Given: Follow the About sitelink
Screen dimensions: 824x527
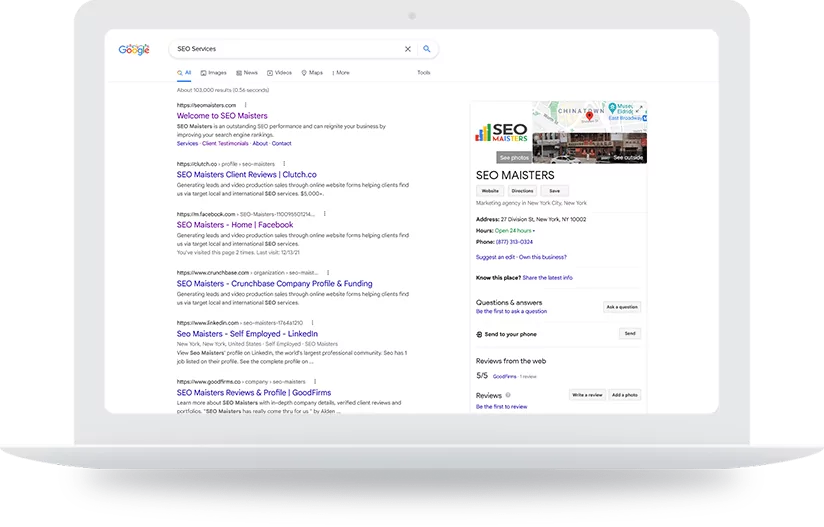Looking at the screenshot, I should click(x=260, y=143).
